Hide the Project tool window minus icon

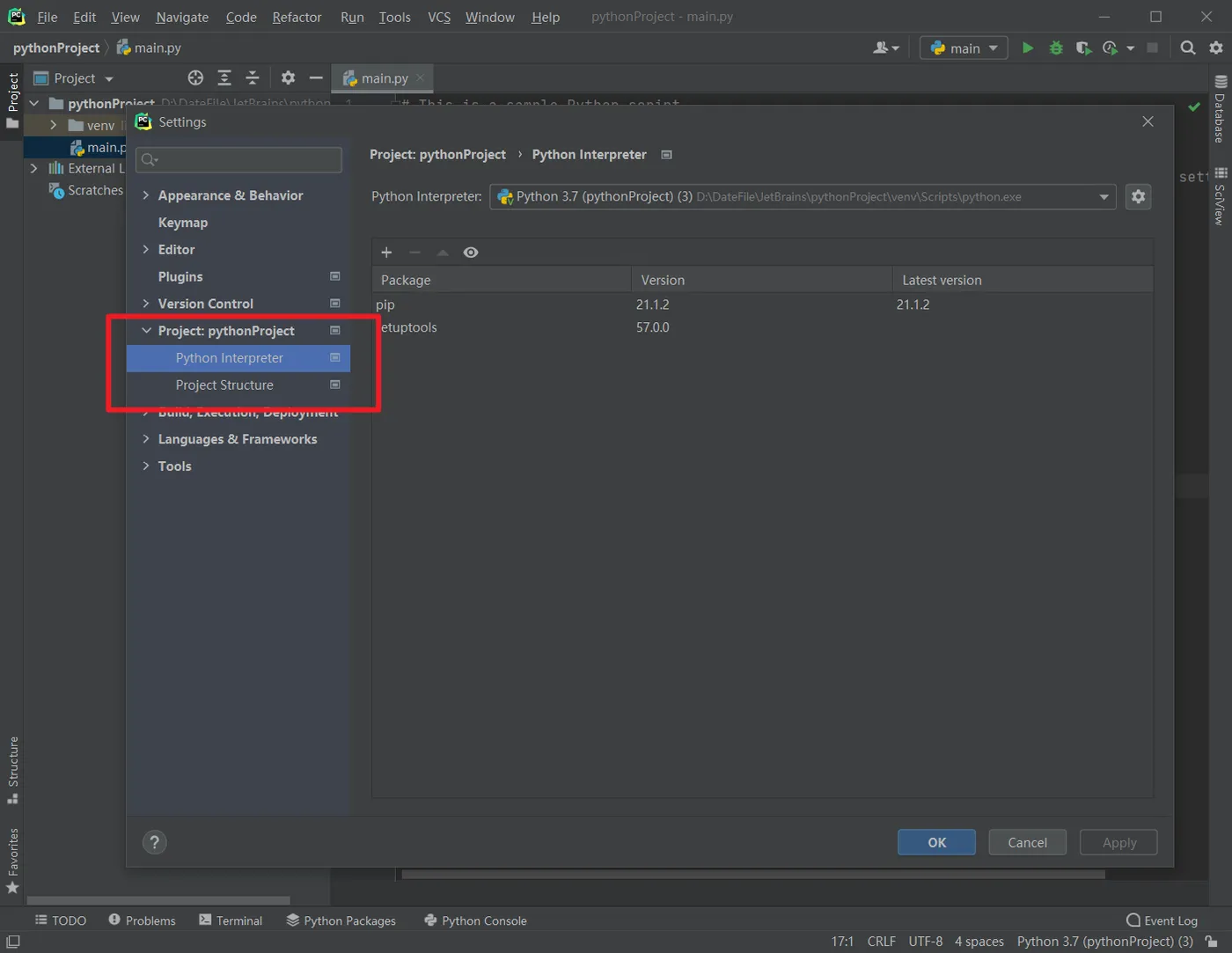pyautogui.click(x=316, y=78)
